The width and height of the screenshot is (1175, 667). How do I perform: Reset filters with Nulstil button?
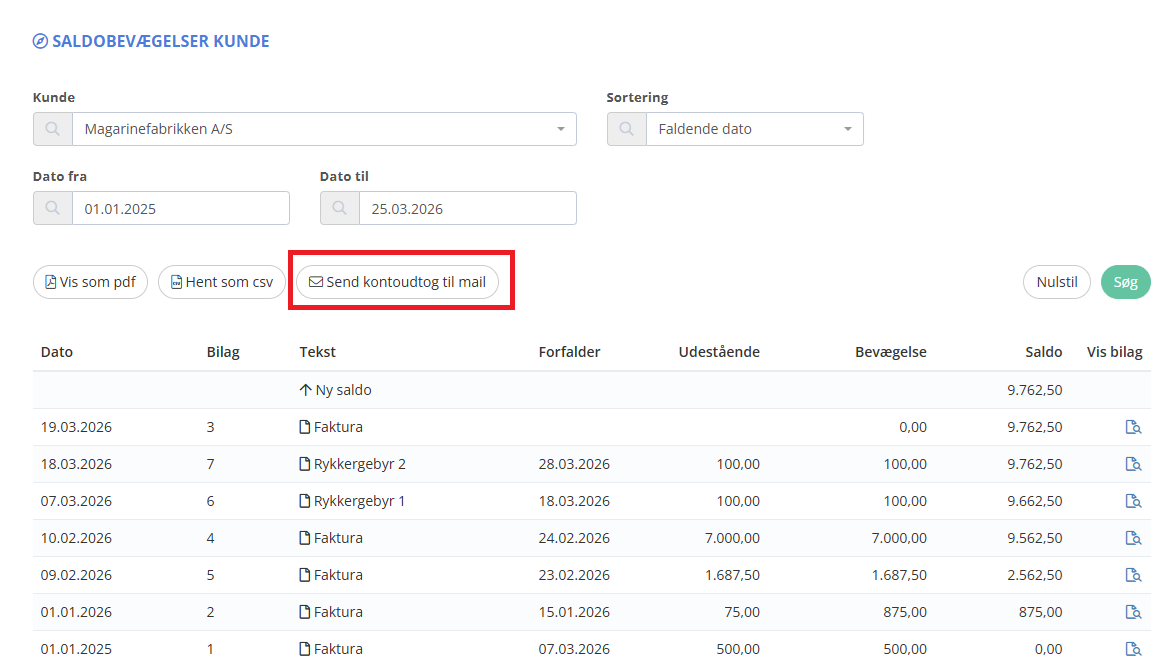[x=1057, y=282]
